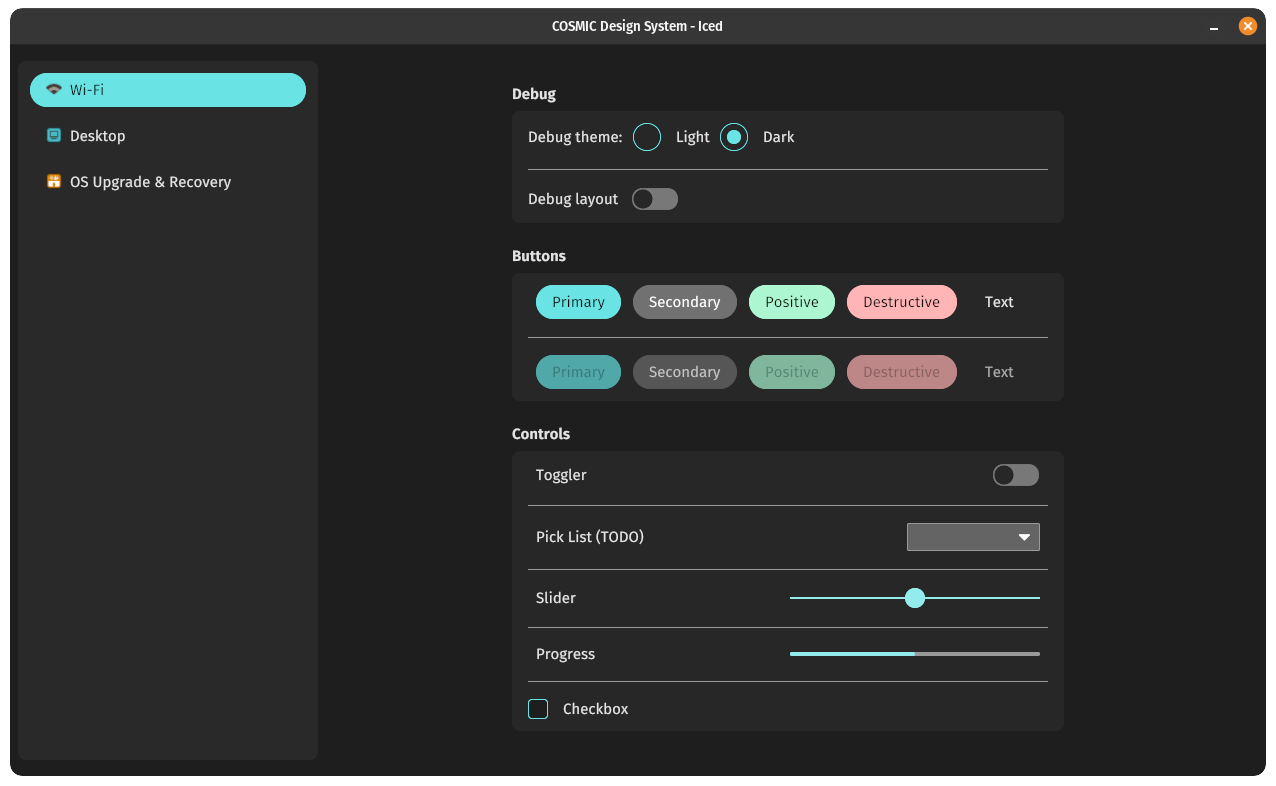Screen dimensions: 1276x786
Task: Click the enabled Text button
Action: (999, 302)
